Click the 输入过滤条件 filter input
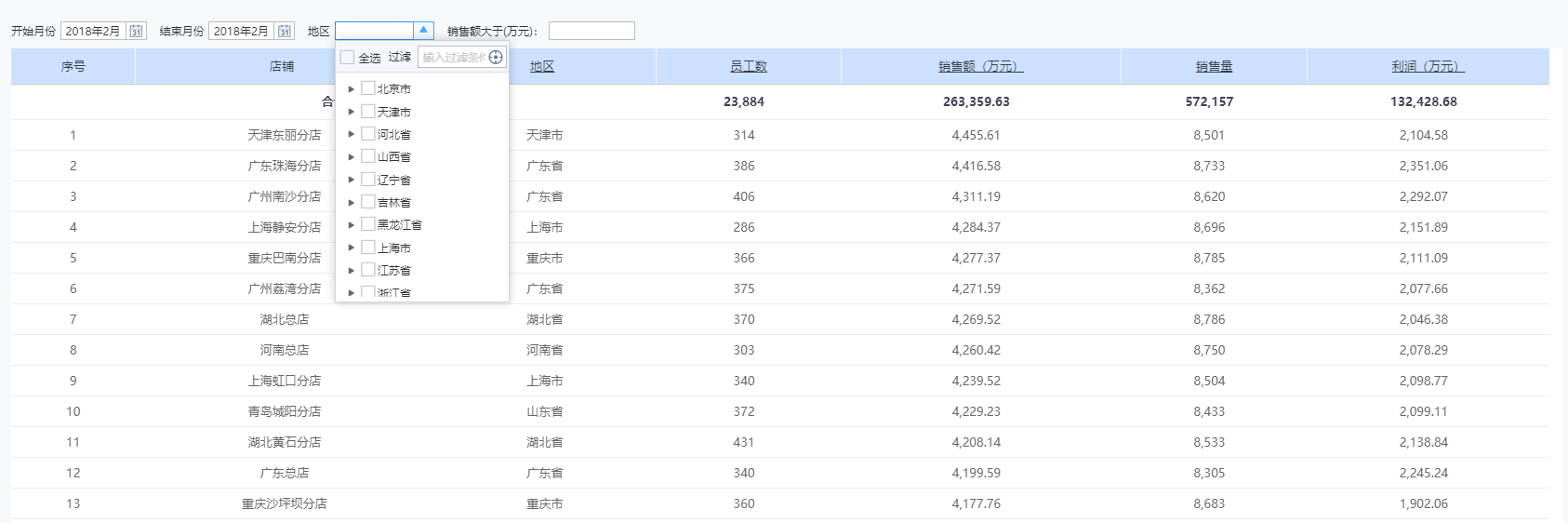 point(453,58)
